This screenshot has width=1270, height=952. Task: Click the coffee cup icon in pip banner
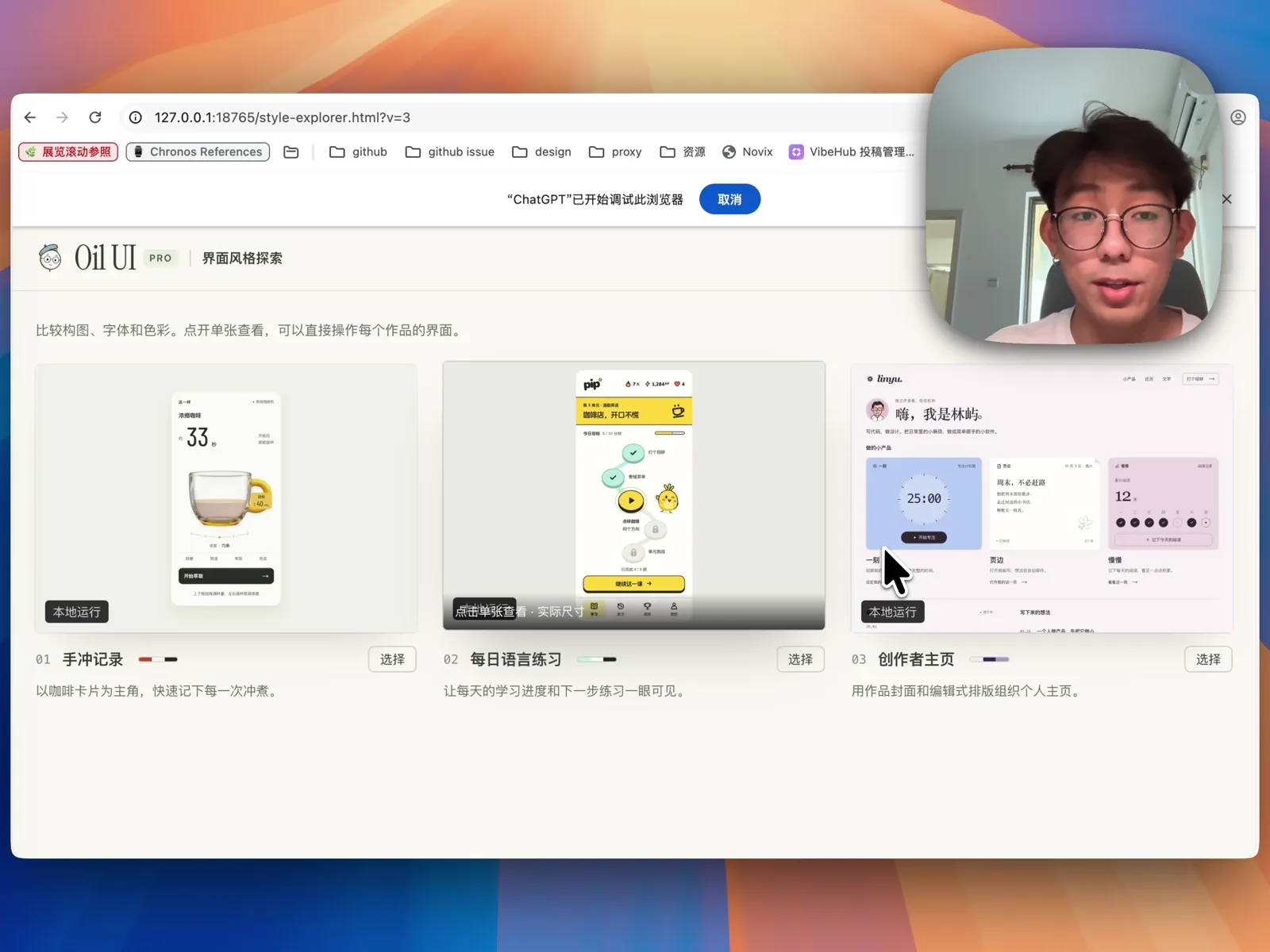(678, 411)
